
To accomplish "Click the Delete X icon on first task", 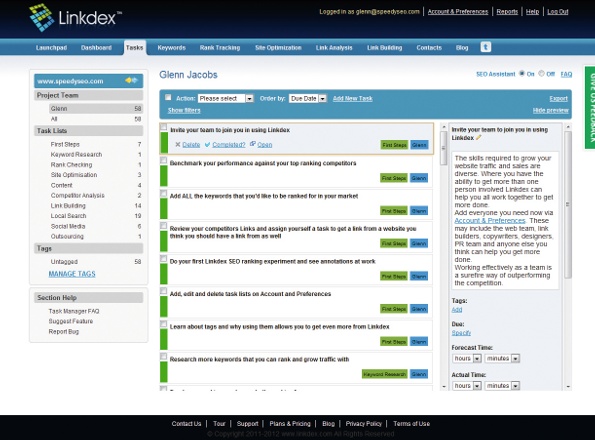I will (x=178, y=145).
